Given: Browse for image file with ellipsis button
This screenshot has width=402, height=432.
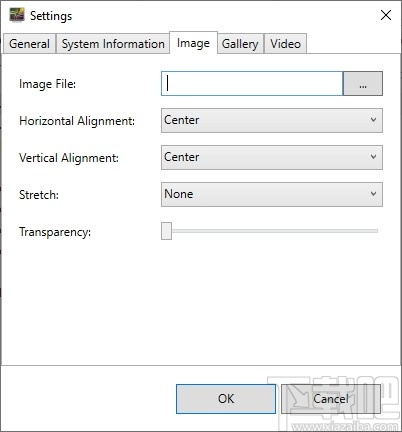Looking at the screenshot, I should 363,83.
